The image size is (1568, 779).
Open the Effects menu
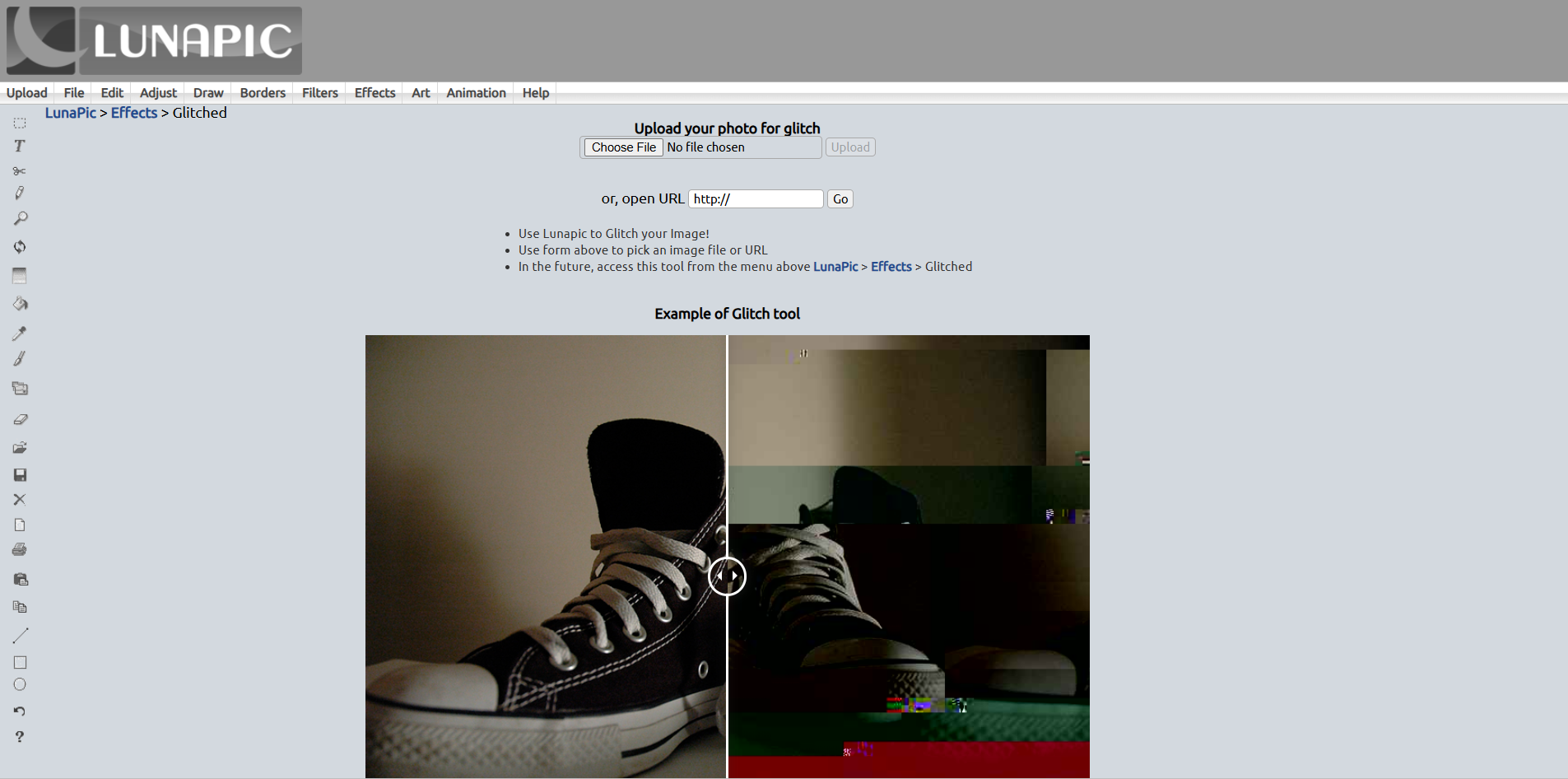[x=375, y=92]
